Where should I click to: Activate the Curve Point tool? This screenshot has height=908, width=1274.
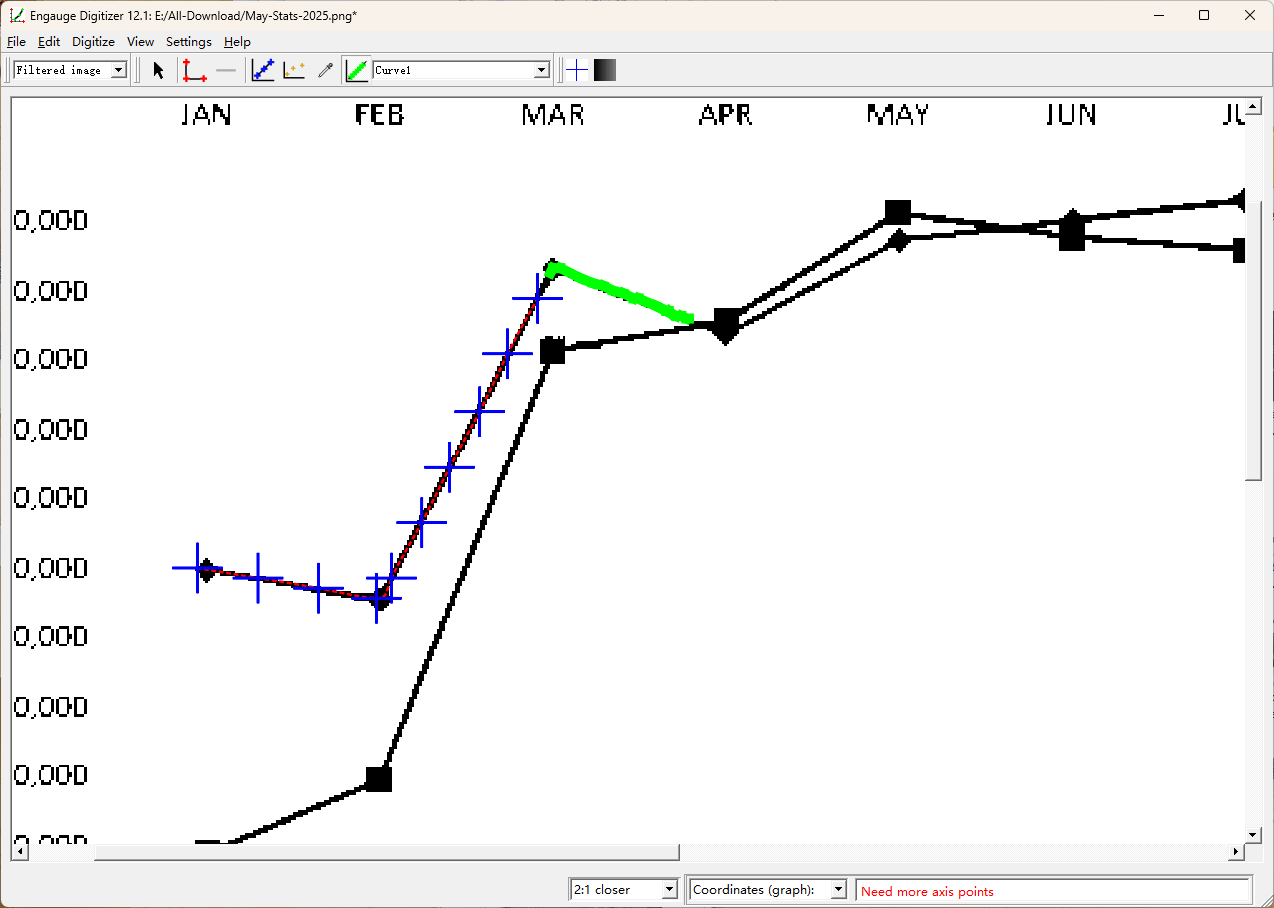tap(262, 69)
